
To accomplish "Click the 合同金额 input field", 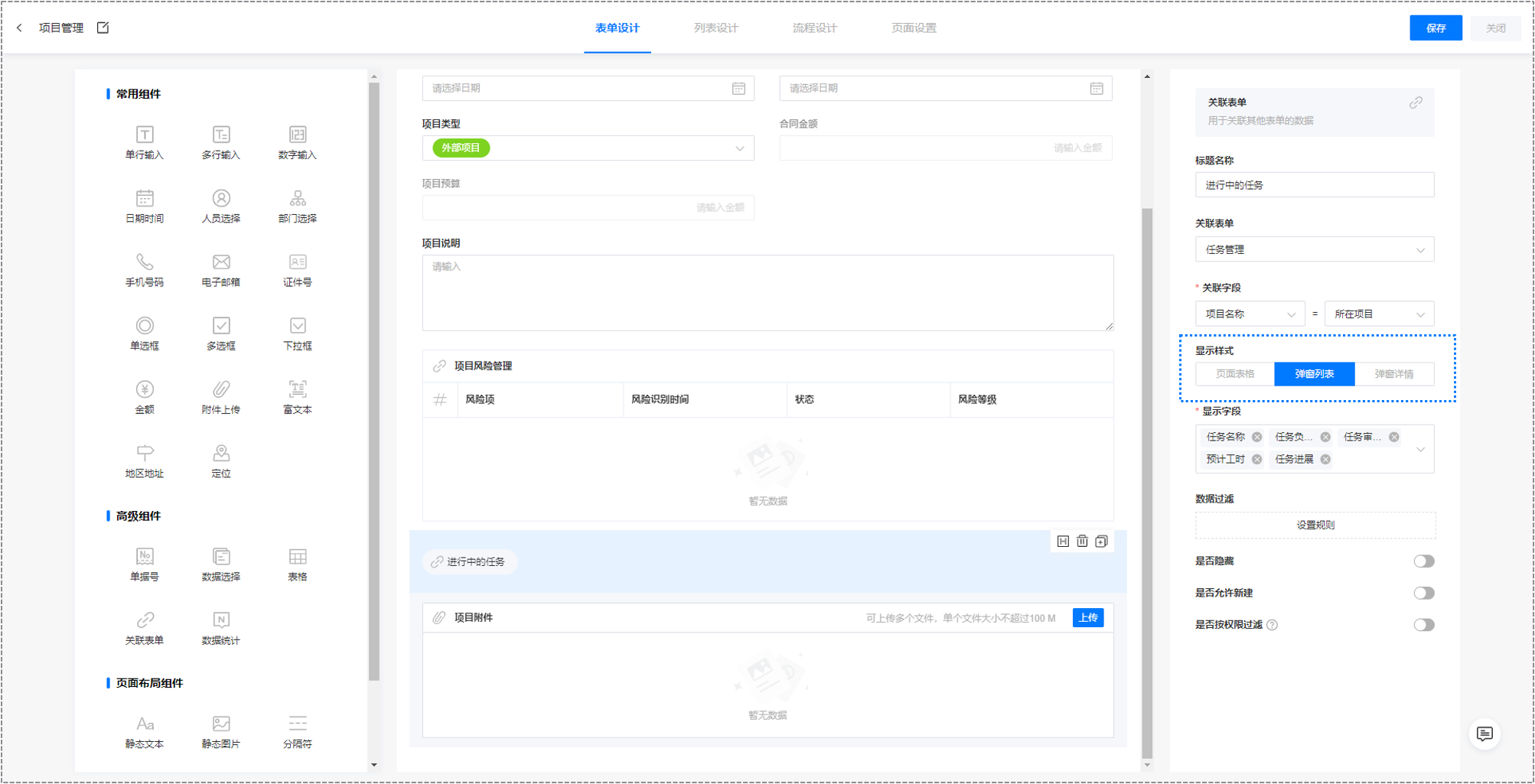I will (x=946, y=148).
